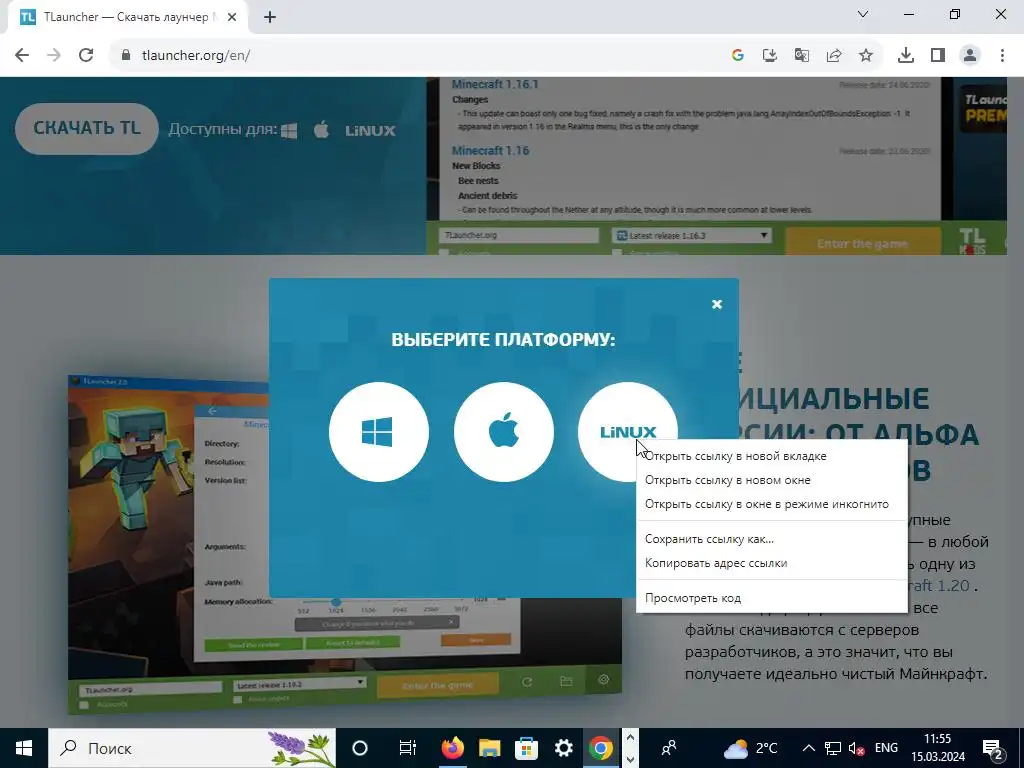1024x768 pixels.
Task: Open Chrome downloads icon
Action: click(x=906, y=55)
